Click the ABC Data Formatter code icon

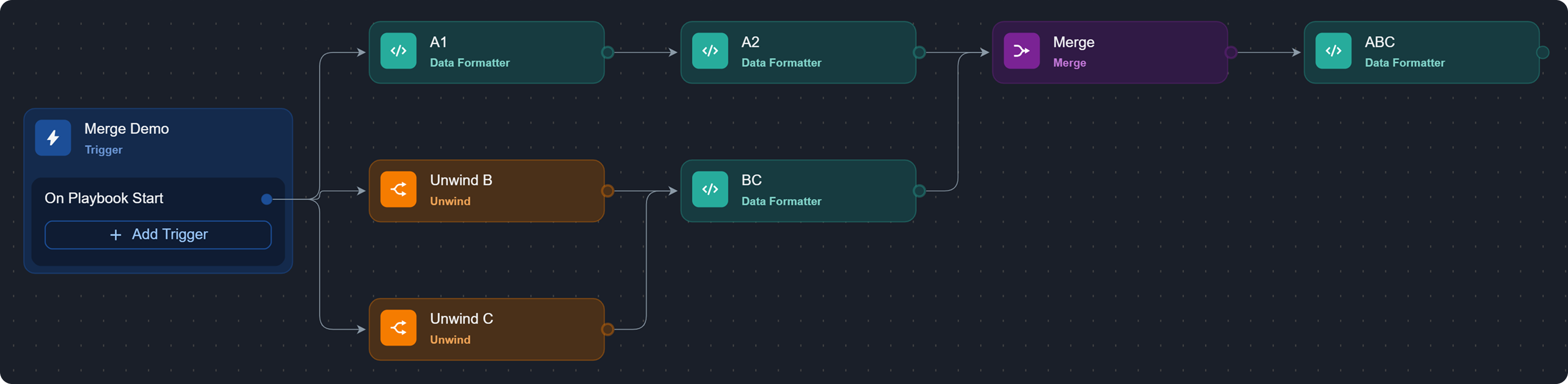(1333, 51)
